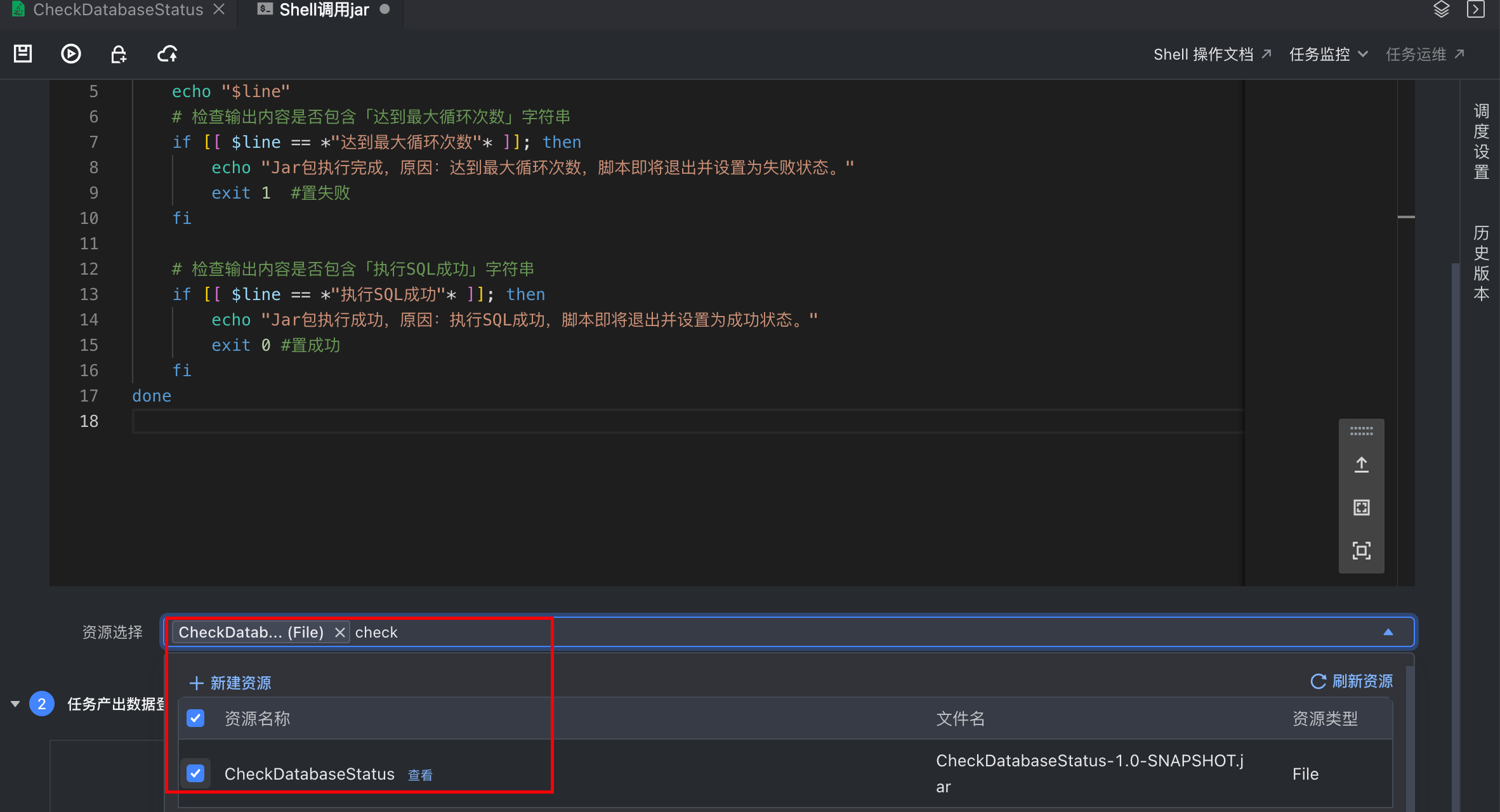
Task: Click the save icon in toolbar
Action: 23,54
